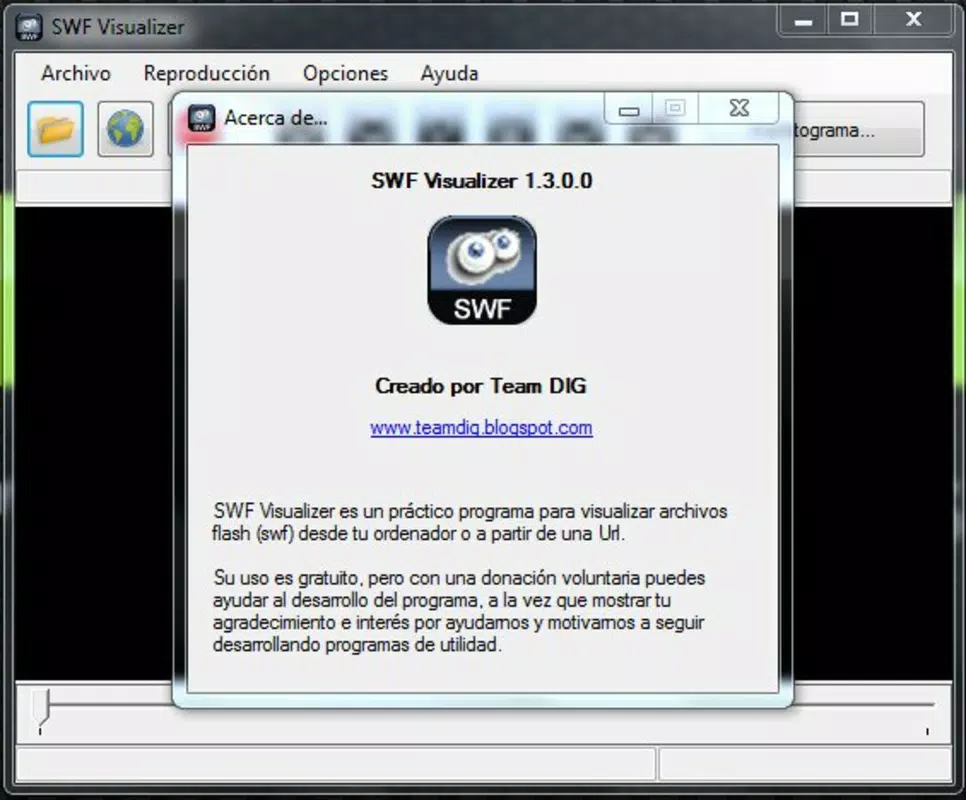The width and height of the screenshot is (966, 800).
Task: Follow the www.teamdig.blogspot.com link
Action: 481,427
